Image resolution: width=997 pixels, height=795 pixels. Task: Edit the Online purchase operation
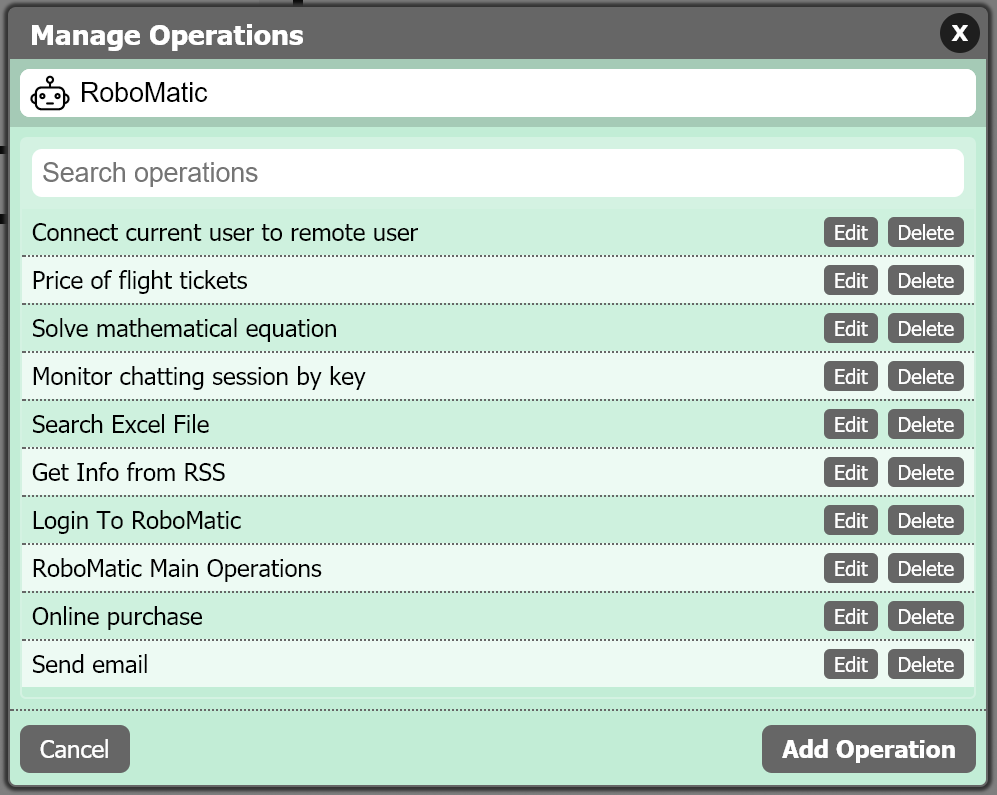(x=850, y=617)
